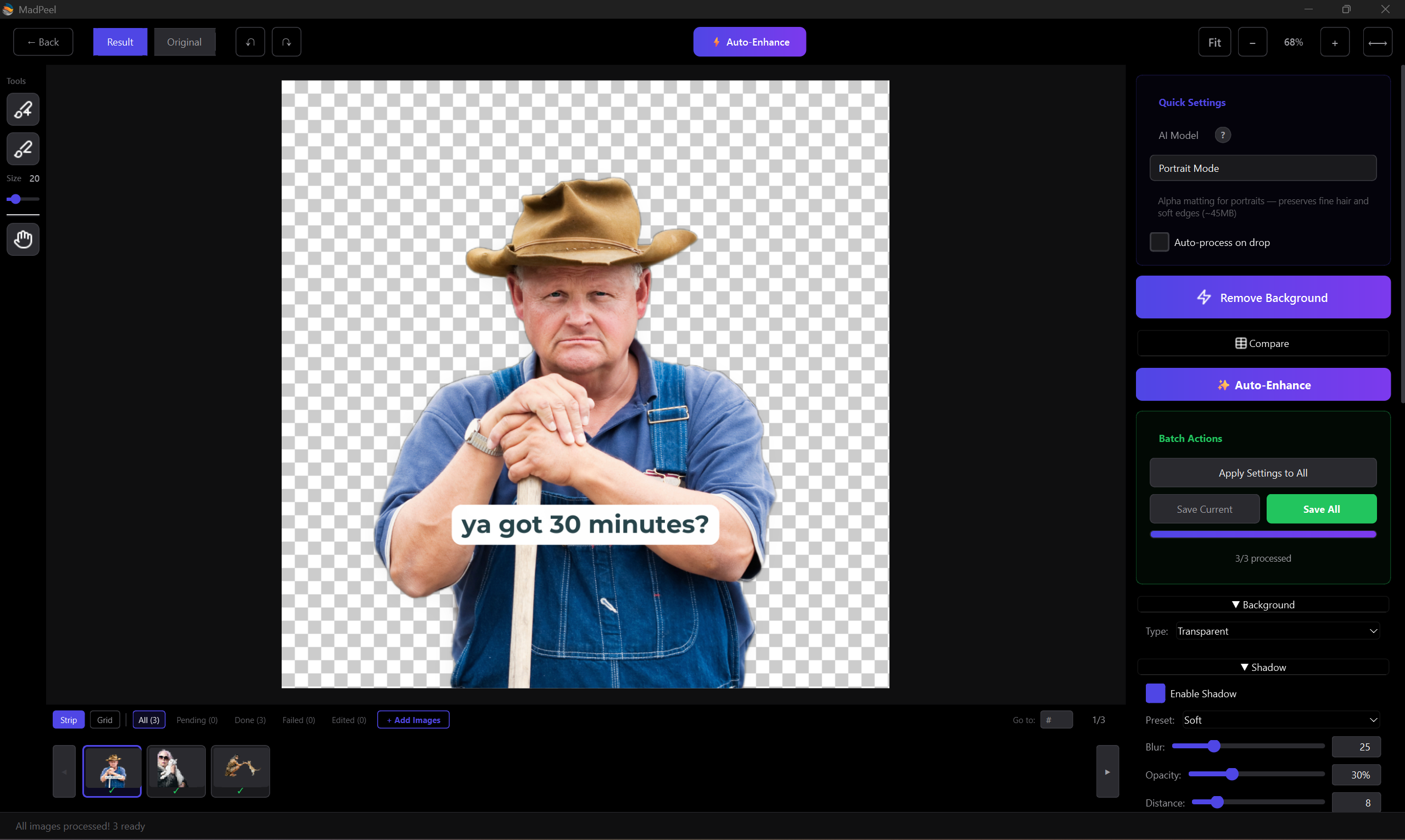Apply Settings to All images
This screenshot has height=840, width=1405.
pyautogui.click(x=1262, y=472)
